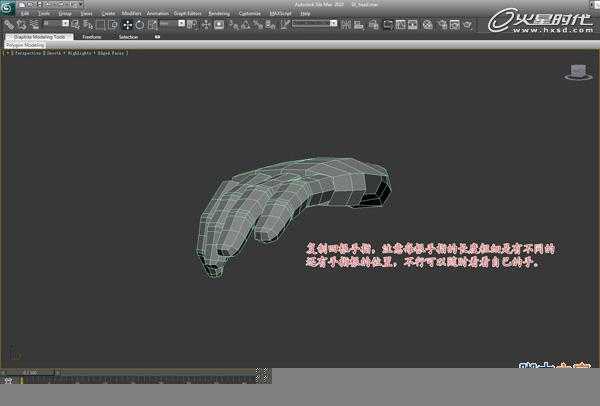This screenshot has height=406, width=600.
Task: Open the Animation menu
Action: [x=158, y=13]
